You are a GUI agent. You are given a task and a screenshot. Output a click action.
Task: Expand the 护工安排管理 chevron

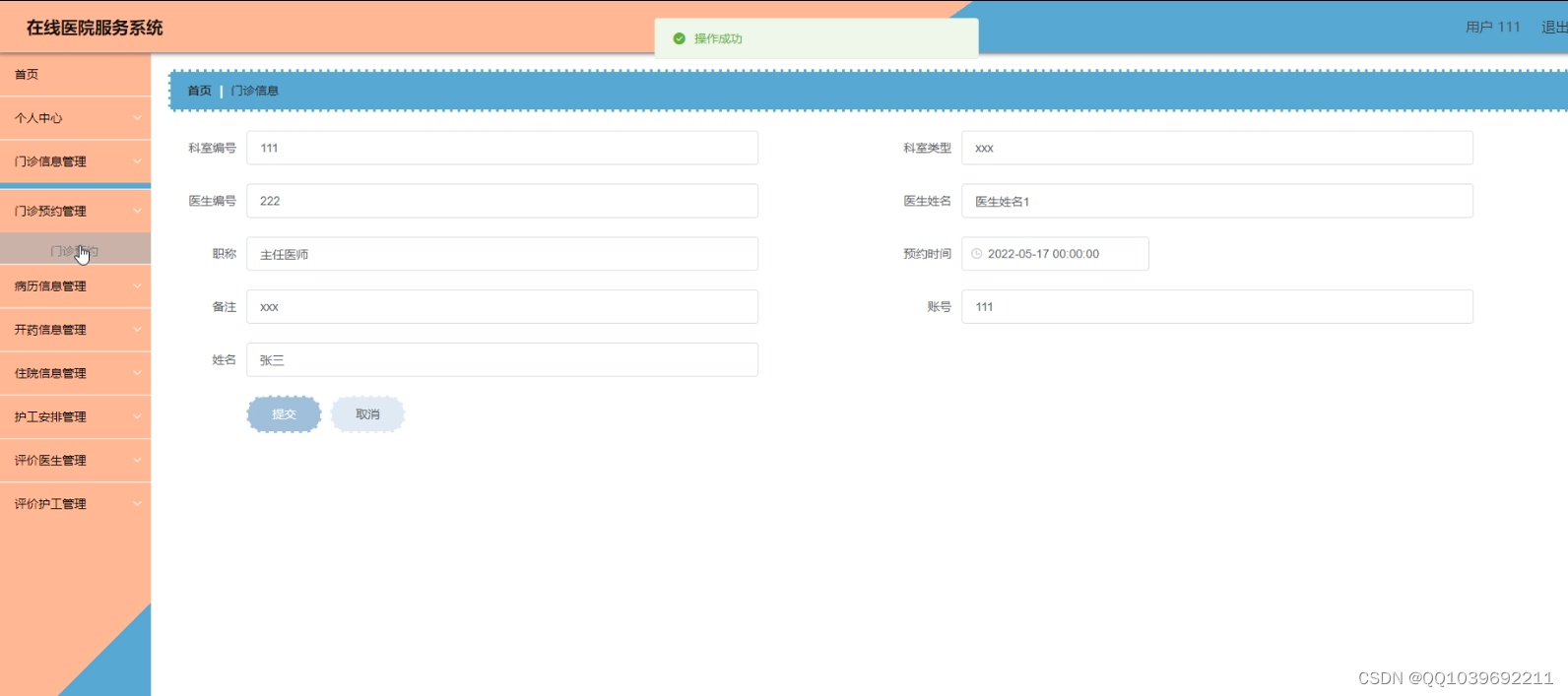(x=137, y=416)
